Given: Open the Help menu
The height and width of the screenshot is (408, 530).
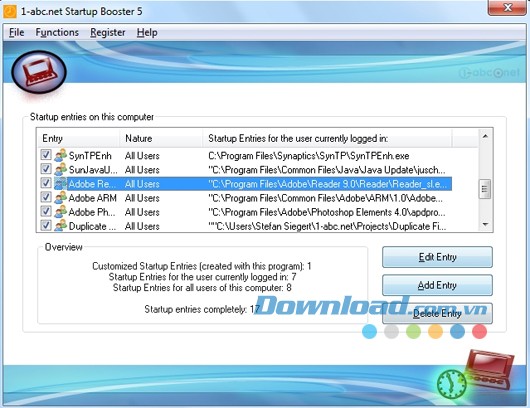Looking at the screenshot, I should pyautogui.click(x=147, y=32).
